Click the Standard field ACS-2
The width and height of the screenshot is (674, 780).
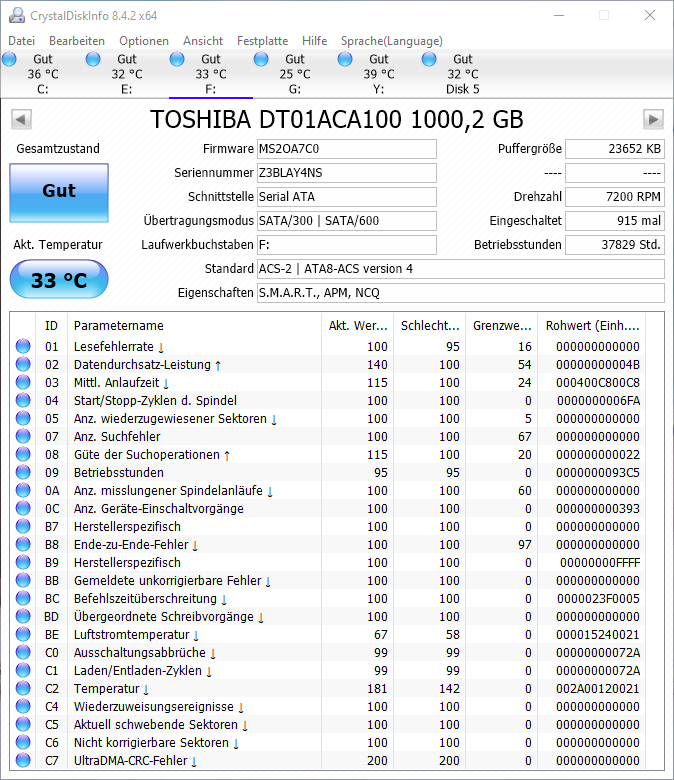(x=461, y=269)
